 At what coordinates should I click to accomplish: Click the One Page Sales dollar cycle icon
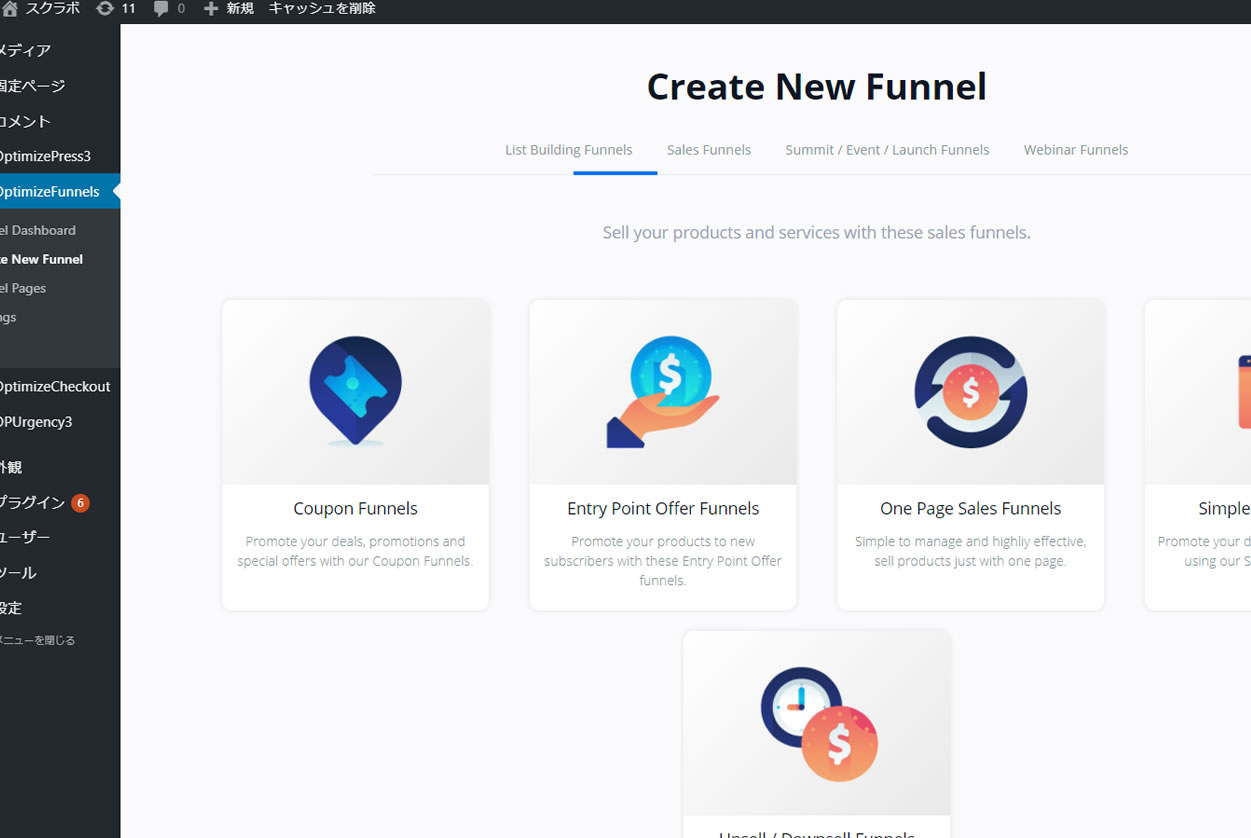970,392
